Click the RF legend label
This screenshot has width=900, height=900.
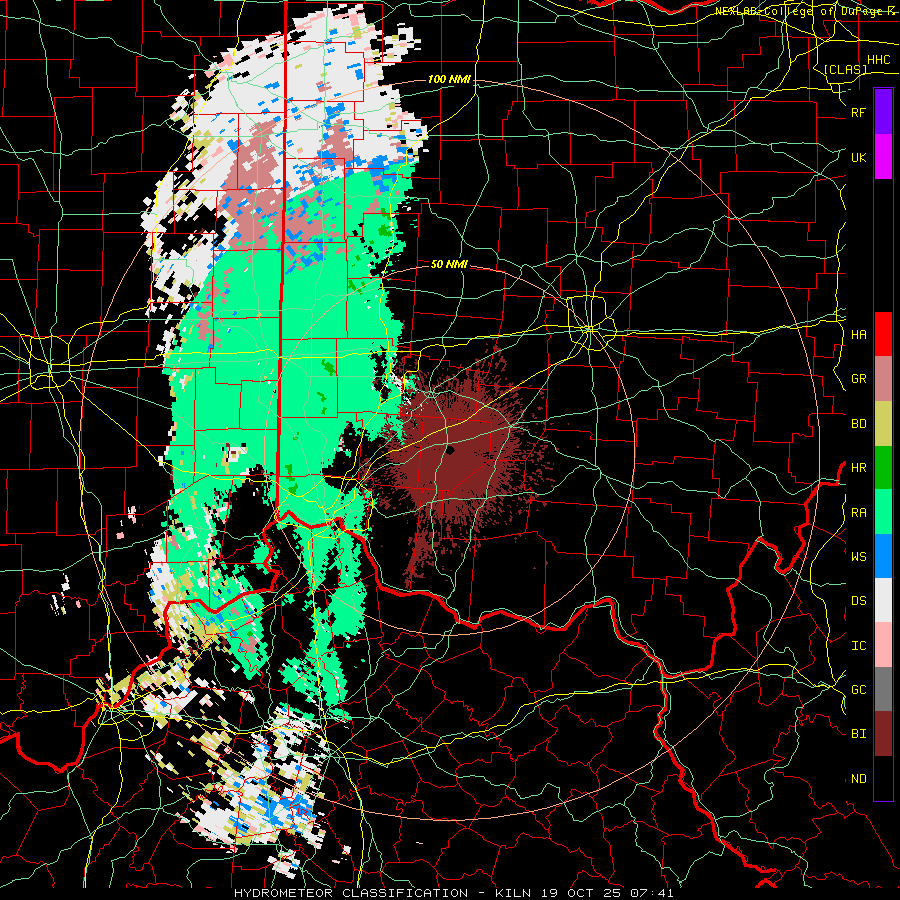[858, 113]
